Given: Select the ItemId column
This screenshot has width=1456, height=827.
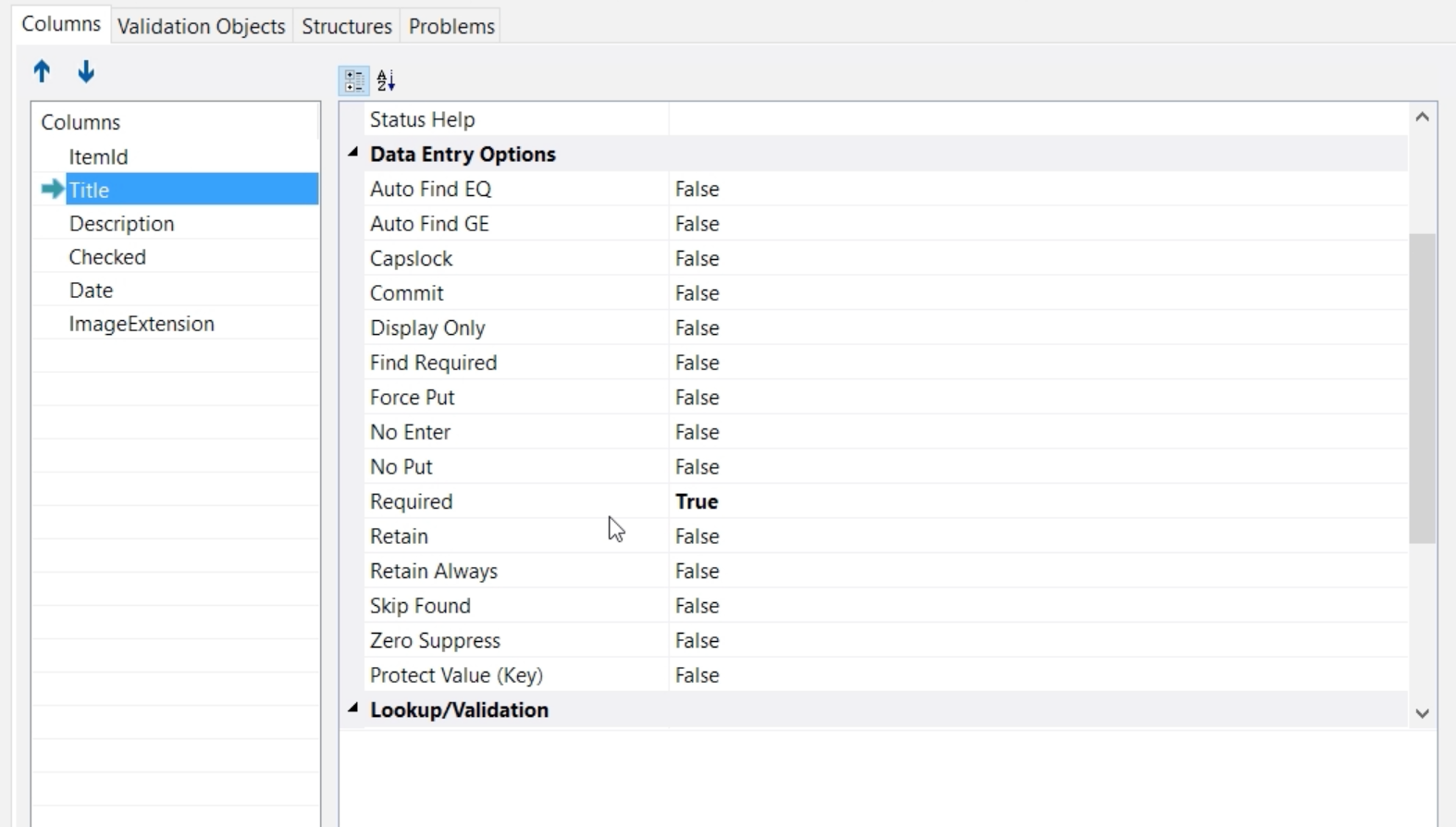Looking at the screenshot, I should point(98,157).
